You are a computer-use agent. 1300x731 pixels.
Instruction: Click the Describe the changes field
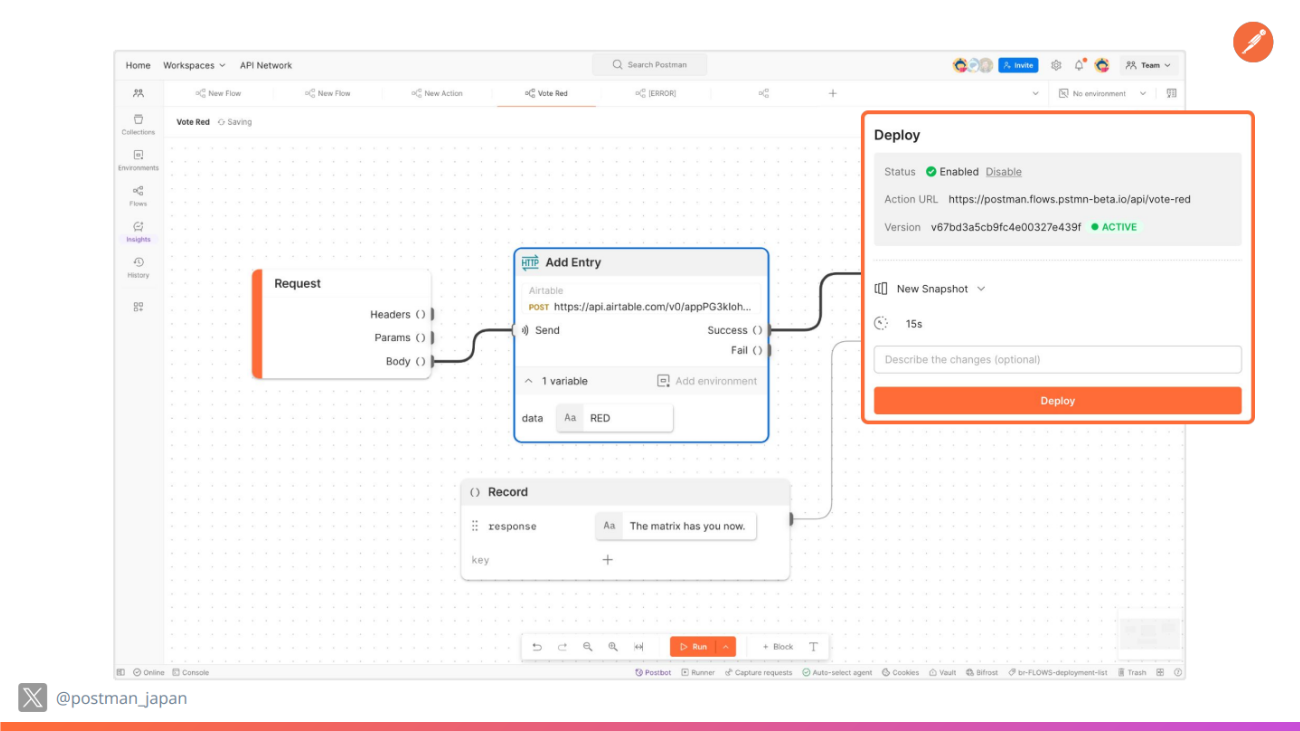coord(1057,360)
